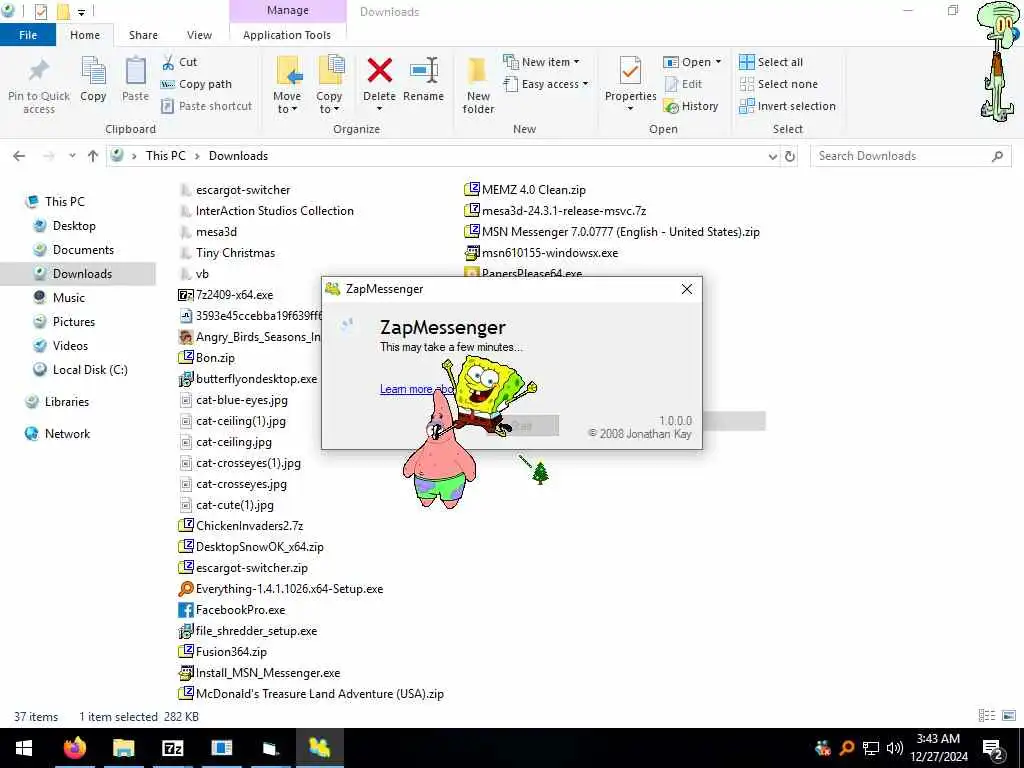Click This PC in the address bar

[x=166, y=156]
